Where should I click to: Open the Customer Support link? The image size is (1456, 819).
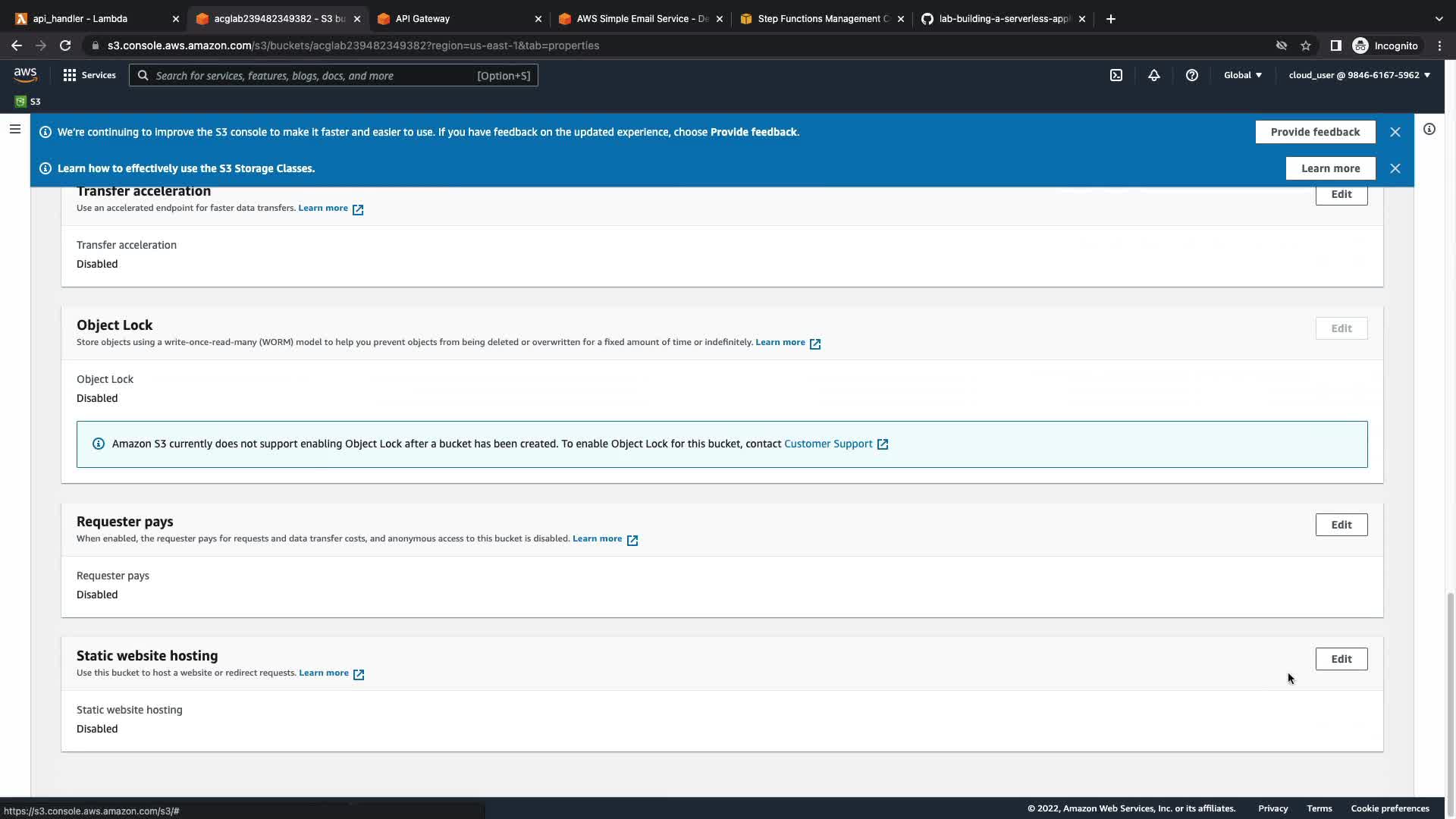[828, 444]
